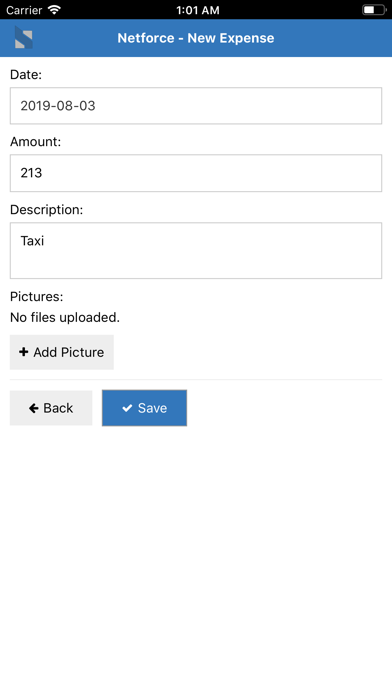
Task: Click the Description: label
Action: pos(47,210)
